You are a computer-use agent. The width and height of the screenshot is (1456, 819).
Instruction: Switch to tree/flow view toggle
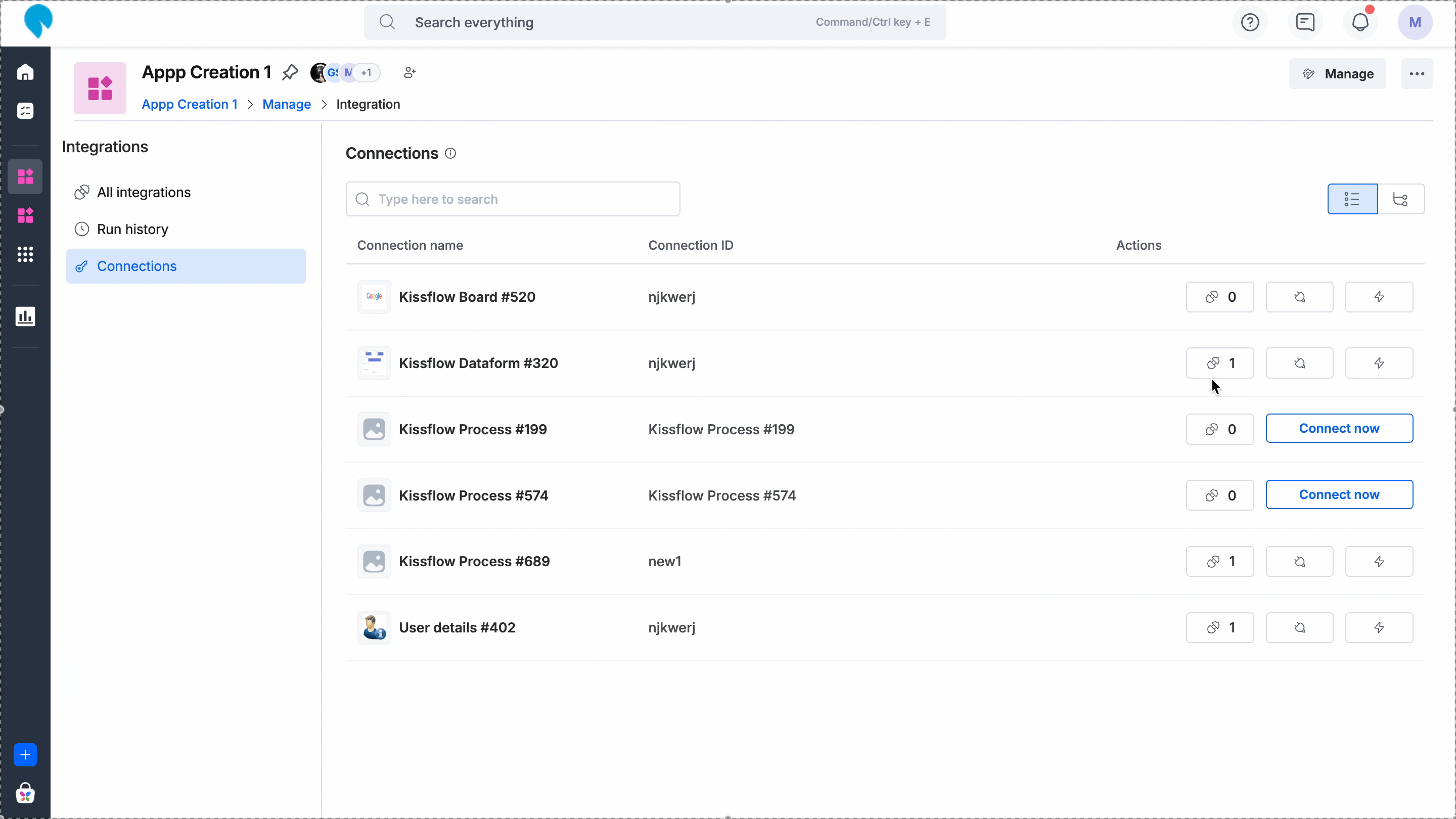(x=1400, y=199)
